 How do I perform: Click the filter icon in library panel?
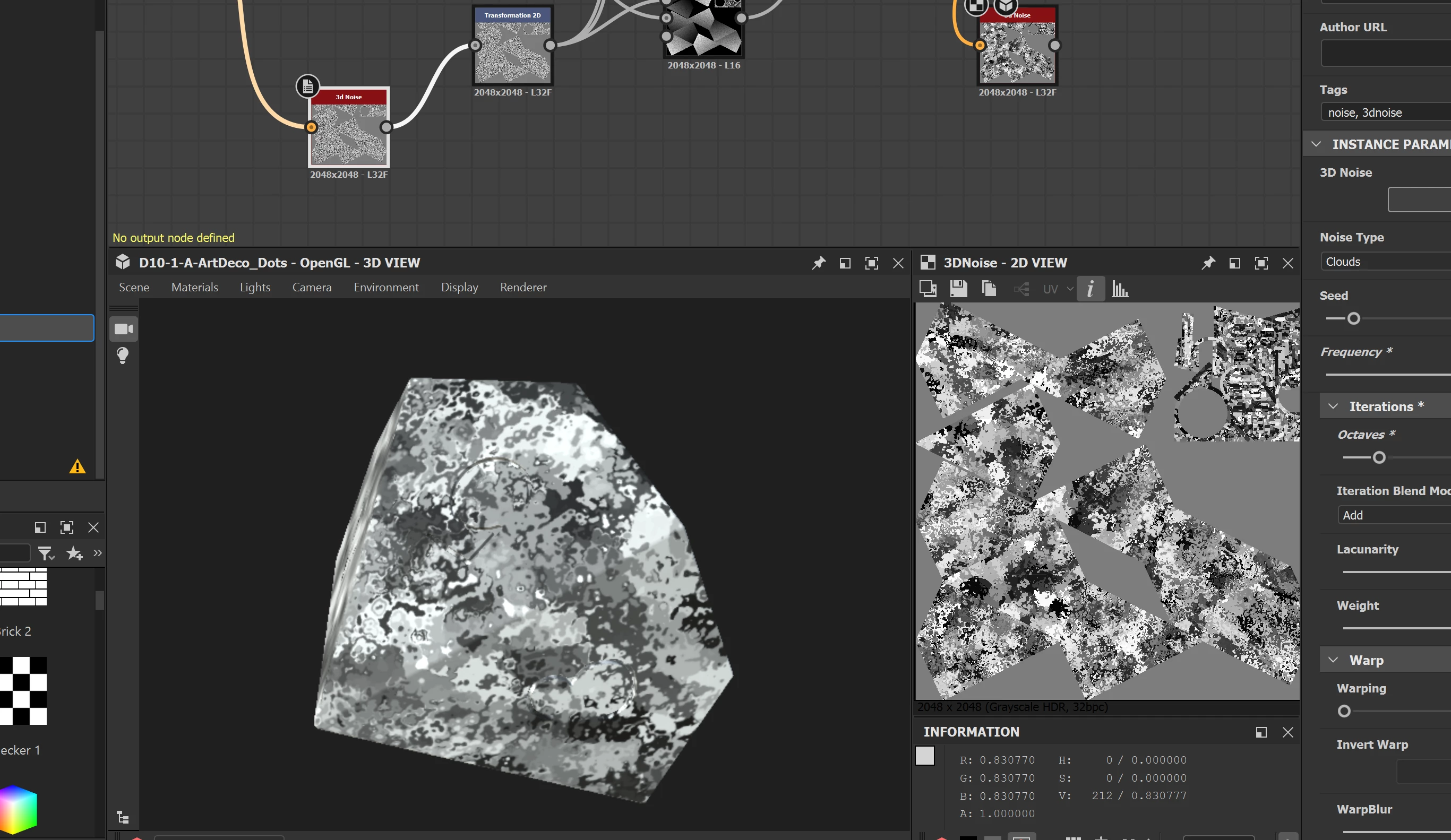coord(46,554)
